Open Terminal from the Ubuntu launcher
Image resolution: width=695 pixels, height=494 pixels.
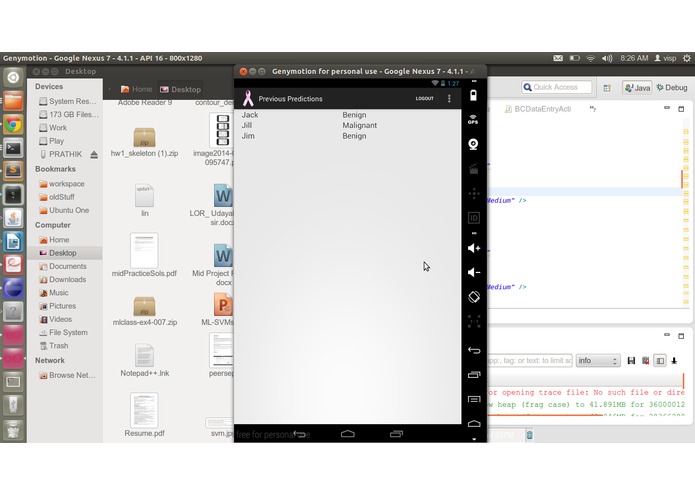pos(13,148)
